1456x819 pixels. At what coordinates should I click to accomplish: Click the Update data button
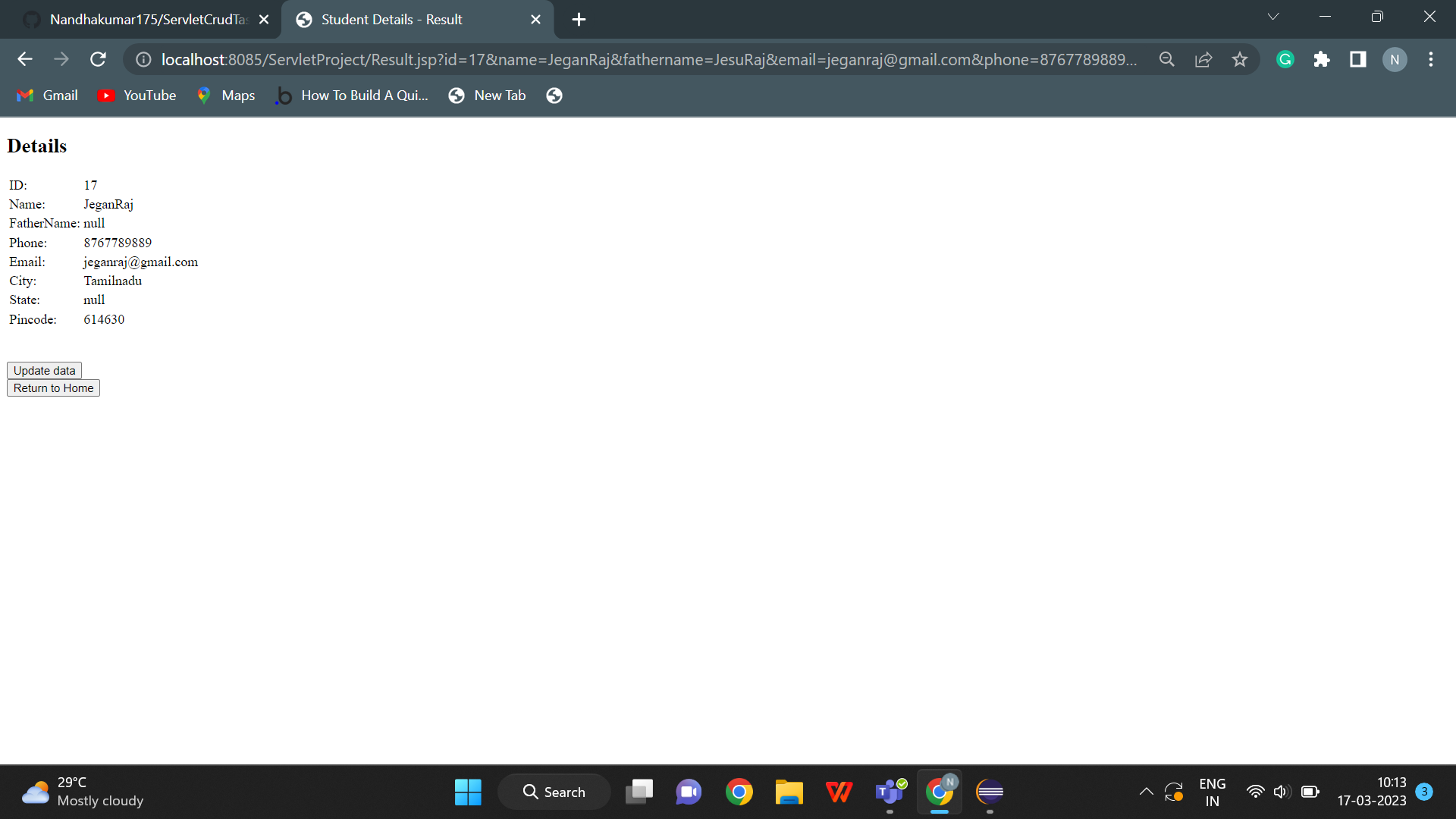(x=43, y=370)
